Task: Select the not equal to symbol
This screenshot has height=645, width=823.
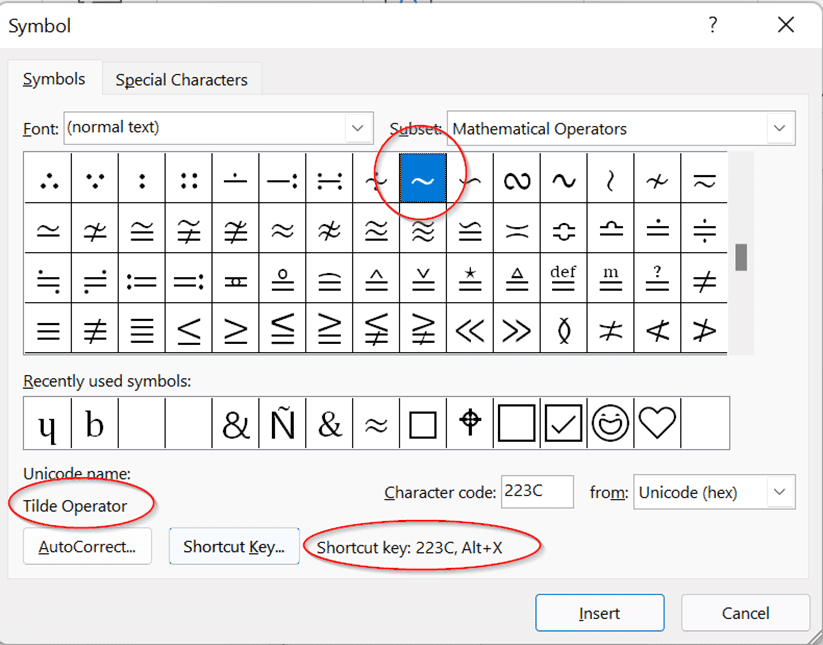Action: [x=704, y=278]
